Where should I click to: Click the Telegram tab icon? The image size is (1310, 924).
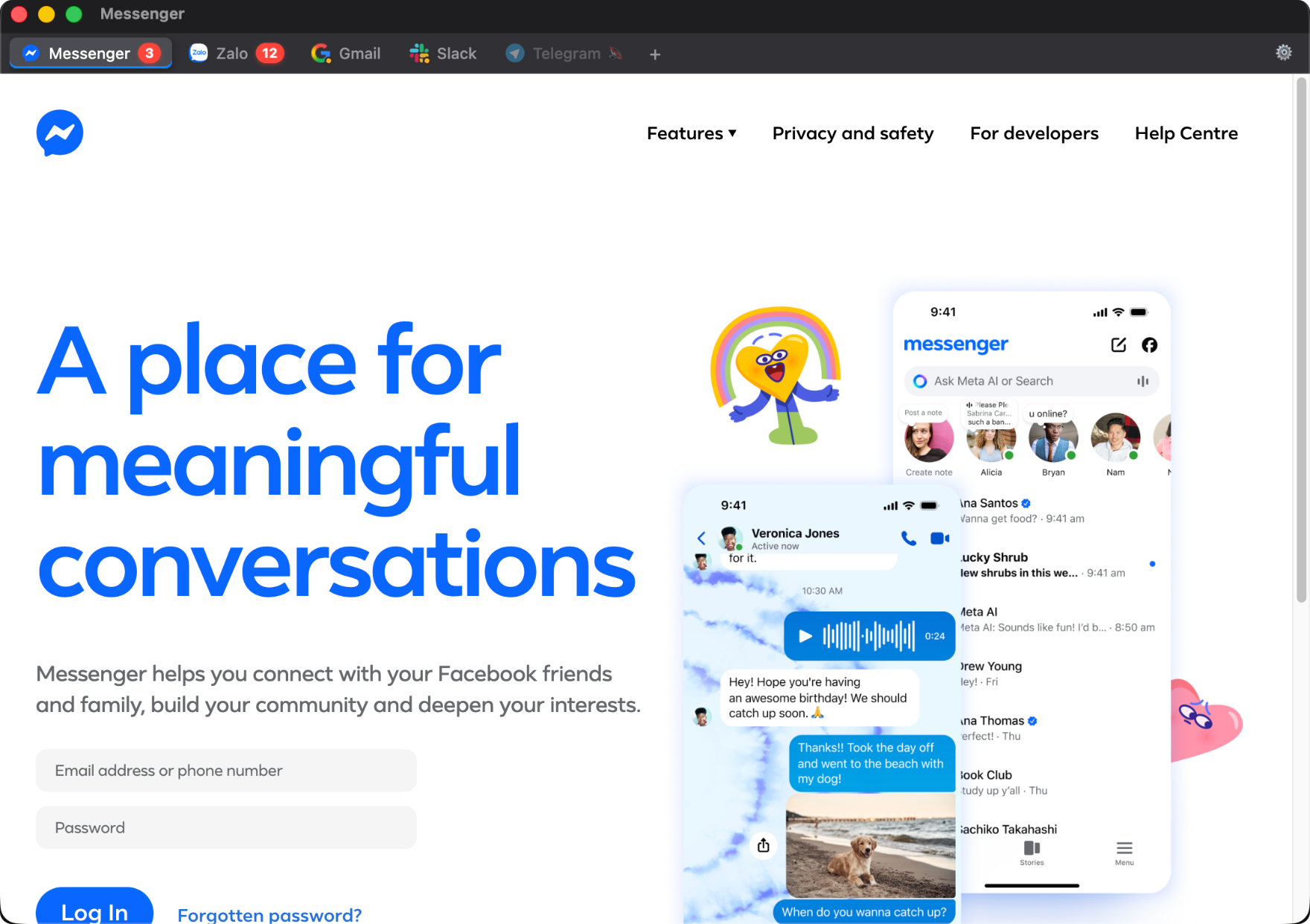tap(515, 53)
